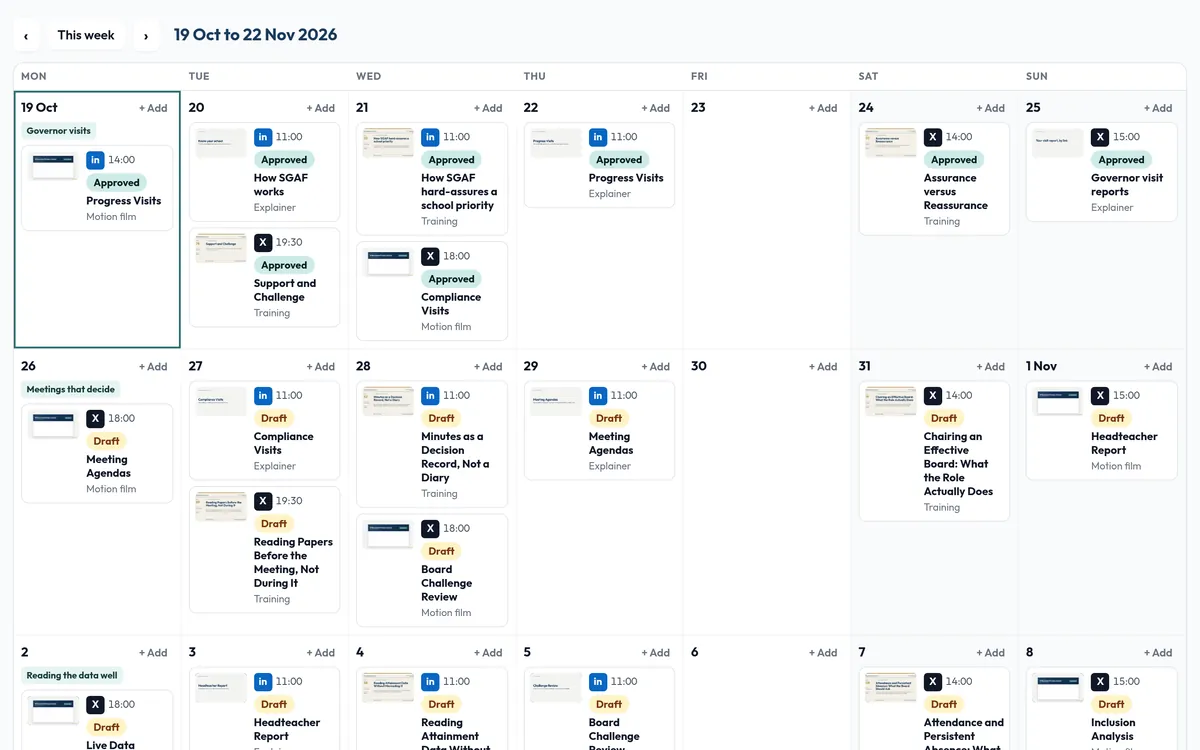The height and width of the screenshot is (750, 1200).
Task: Click Approved badge on How SGAF works
Action: pyautogui.click(x=284, y=160)
